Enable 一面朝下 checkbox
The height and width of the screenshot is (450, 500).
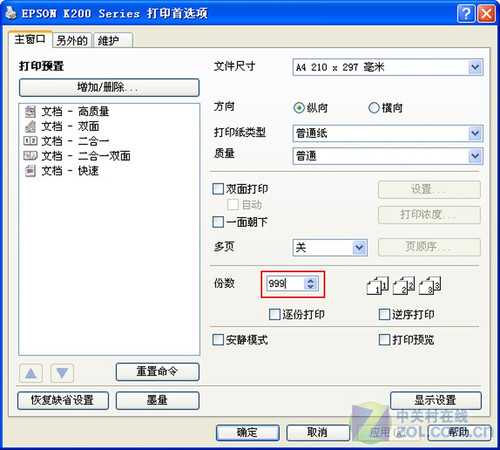click(218, 222)
